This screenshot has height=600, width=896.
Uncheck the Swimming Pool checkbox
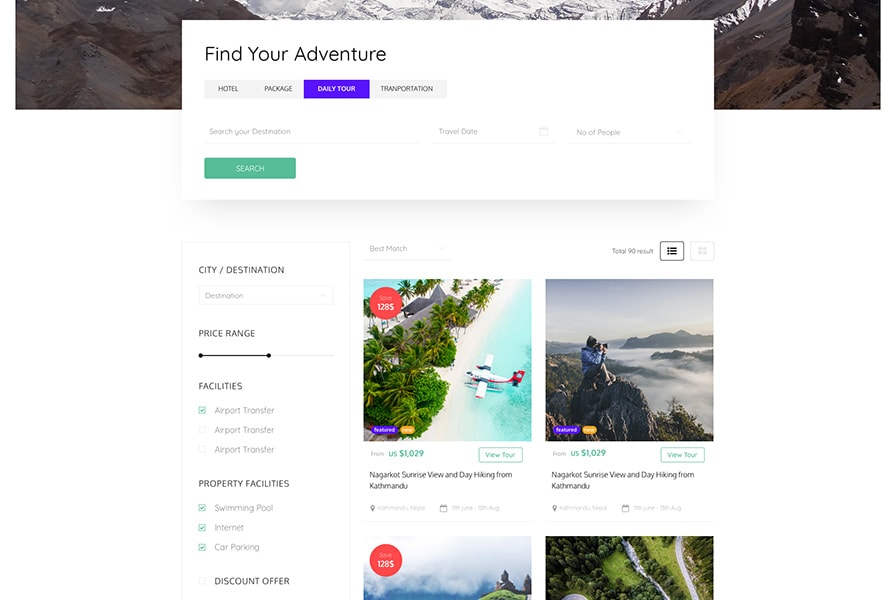[x=202, y=508]
